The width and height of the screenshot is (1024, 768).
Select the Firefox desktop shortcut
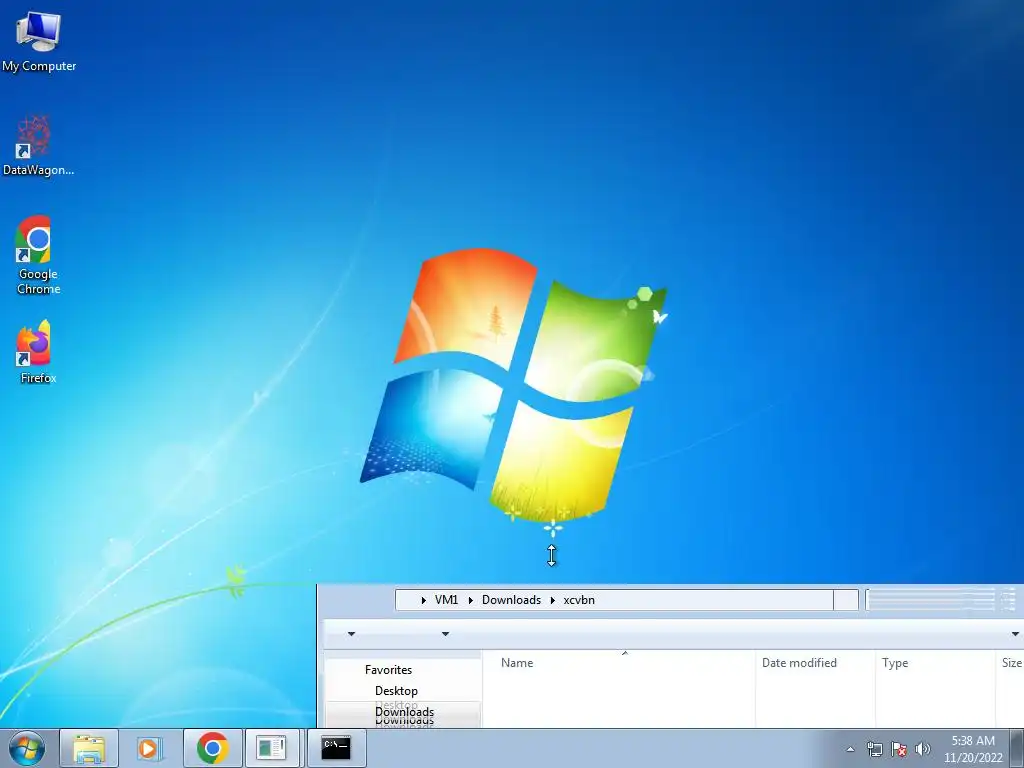tap(38, 351)
